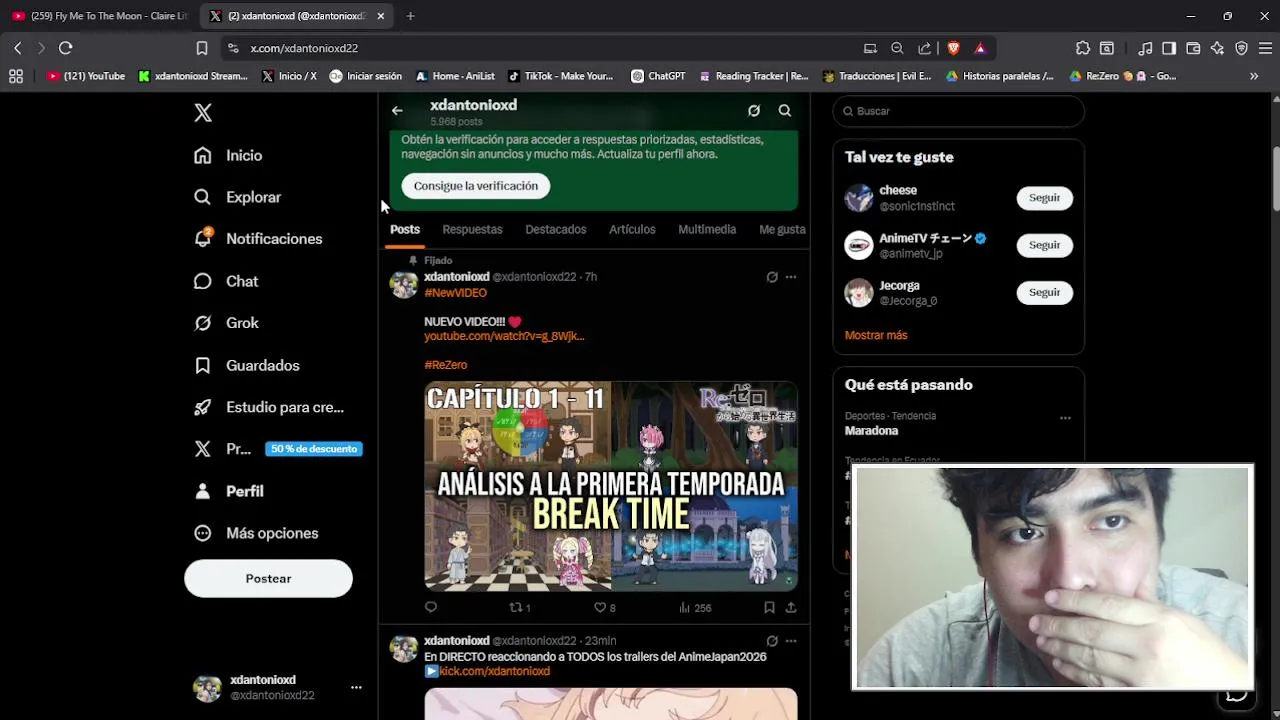The image size is (1280, 720).
Task: Click the zoom-out magnifier in address bar
Action: click(897, 48)
